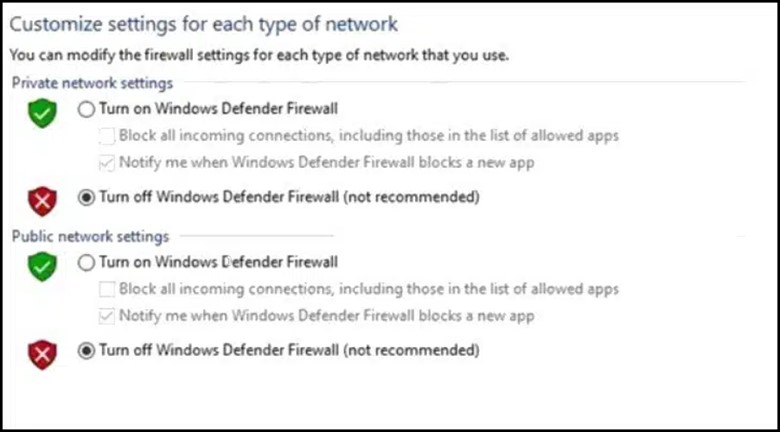
Task: Click the Private network settings group heading
Action: pyautogui.click(x=92, y=84)
